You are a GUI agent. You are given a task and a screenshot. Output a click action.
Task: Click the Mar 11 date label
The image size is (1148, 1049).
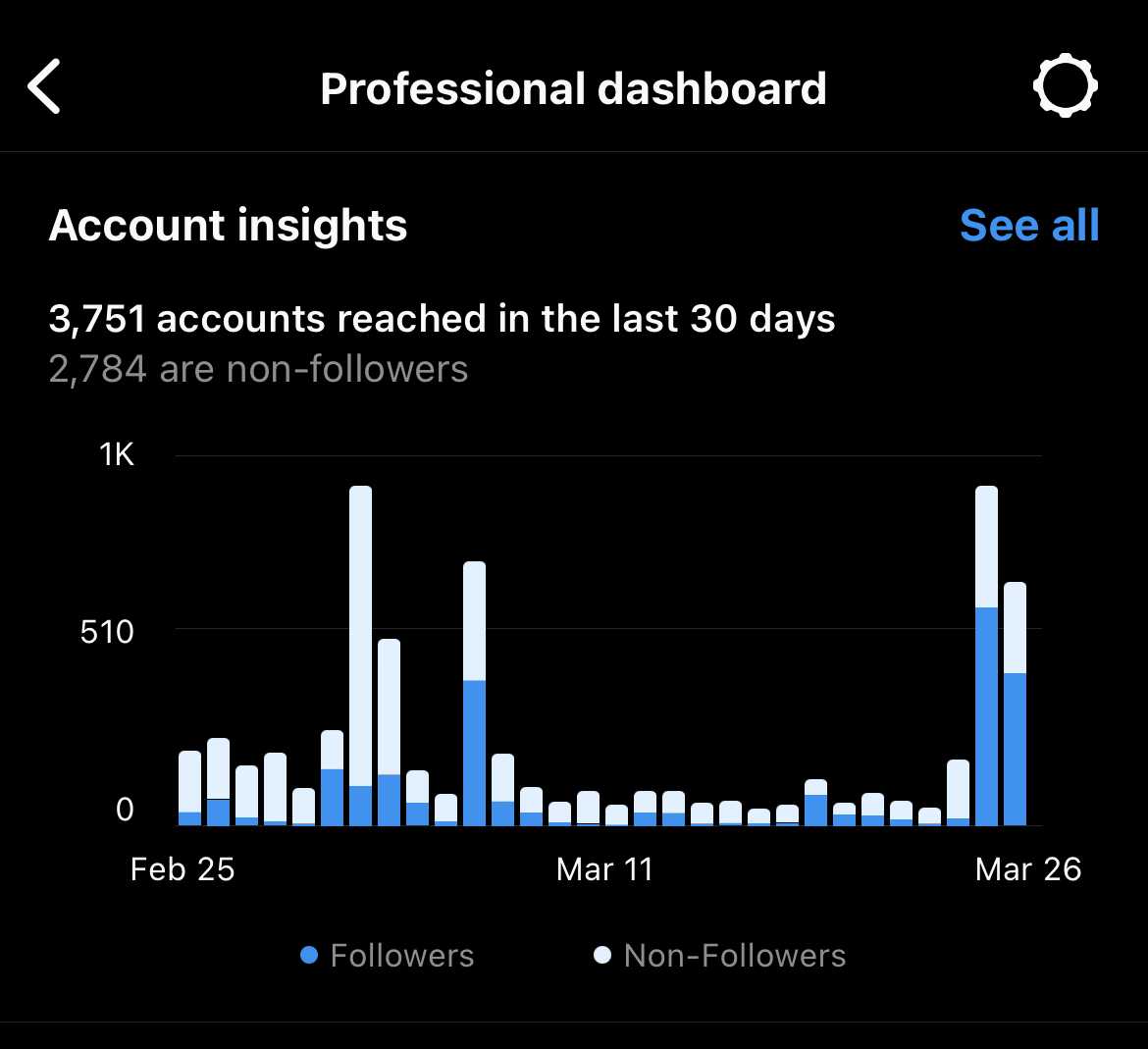[x=603, y=869]
